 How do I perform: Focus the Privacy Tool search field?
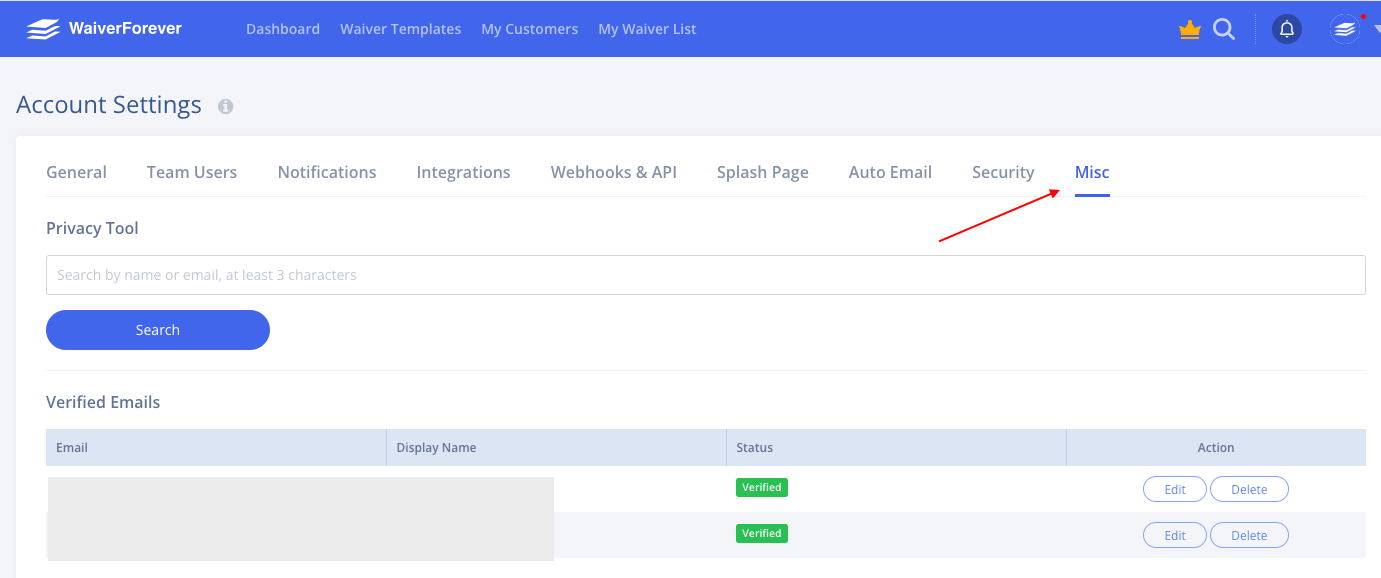pos(705,275)
